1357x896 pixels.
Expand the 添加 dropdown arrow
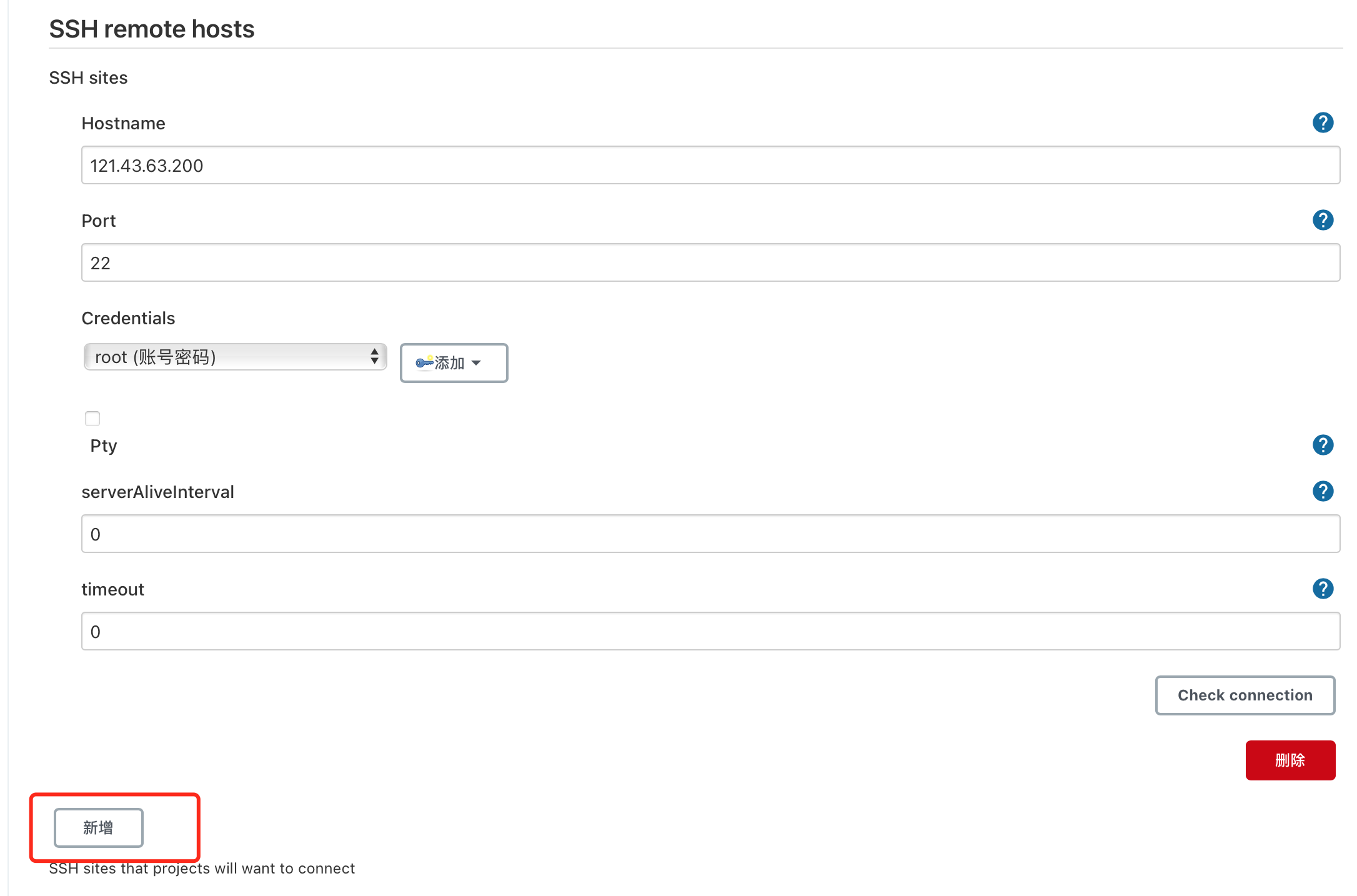point(476,363)
